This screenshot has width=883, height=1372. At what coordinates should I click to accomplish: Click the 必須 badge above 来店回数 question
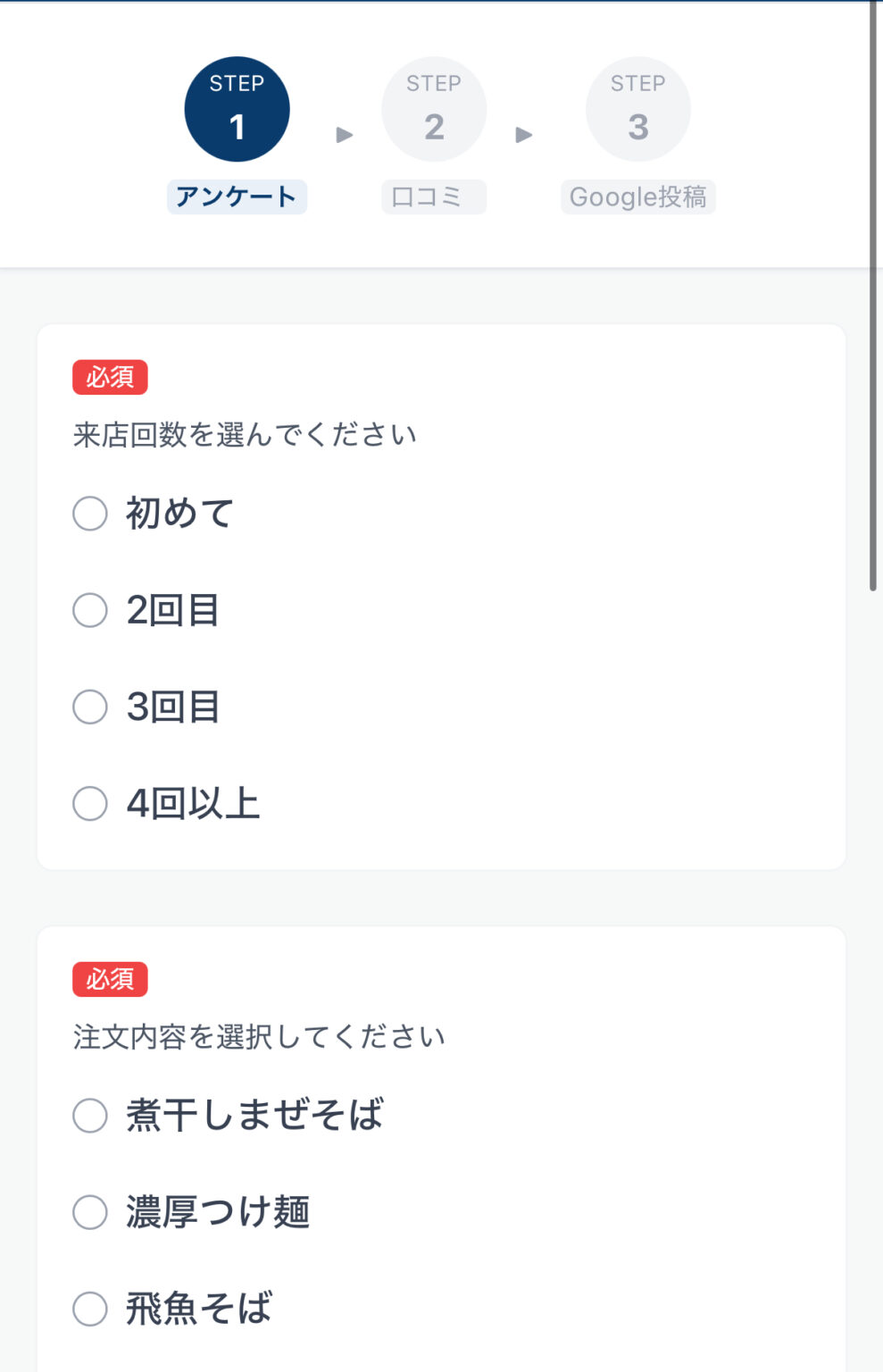coord(110,377)
